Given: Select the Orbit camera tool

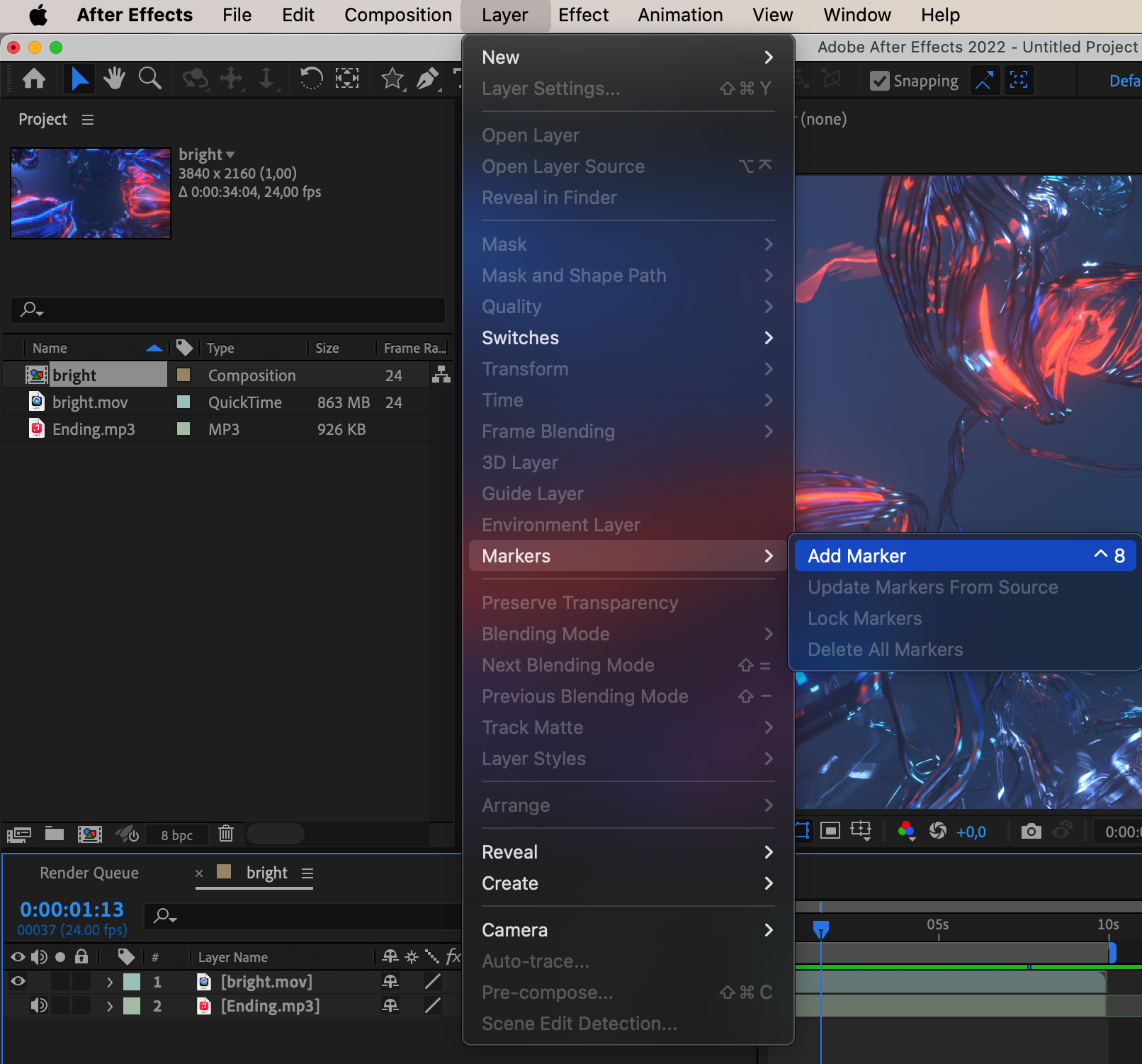Looking at the screenshot, I should coord(196,79).
